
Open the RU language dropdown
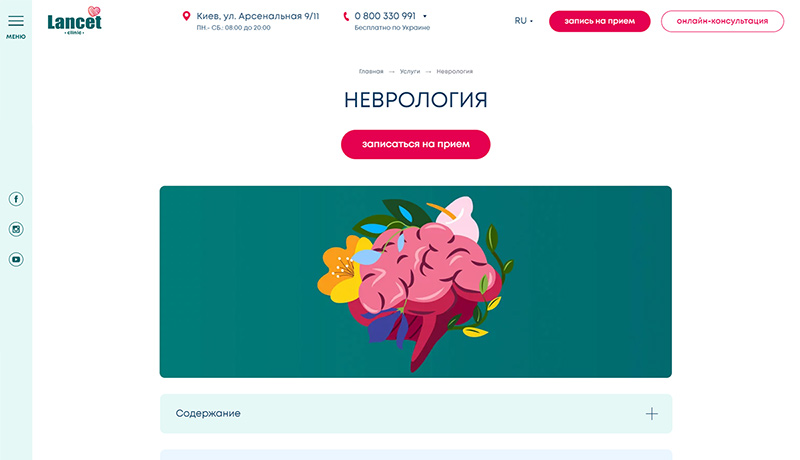pyautogui.click(x=523, y=21)
